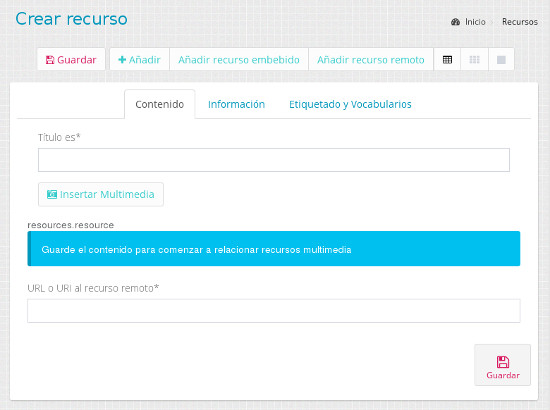The height and width of the screenshot is (410, 550).
Task: Click Añadir recurso remoto button
Action: point(371,60)
